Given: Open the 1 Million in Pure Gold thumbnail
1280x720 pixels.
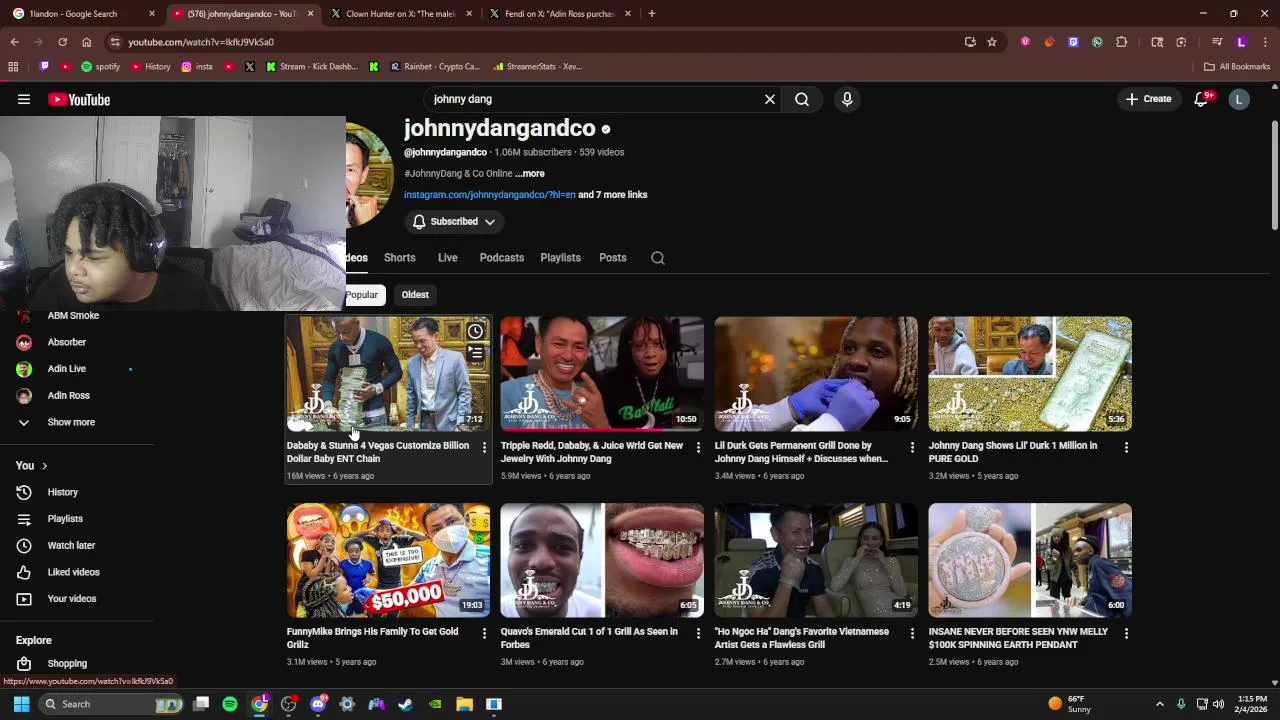Looking at the screenshot, I should (1030, 374).
